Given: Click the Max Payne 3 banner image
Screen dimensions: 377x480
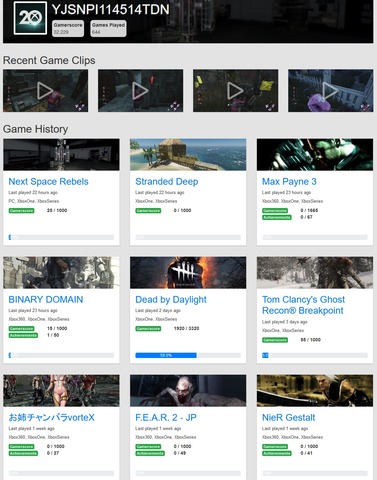Looking at the screenshot, I should tap(315, 155).
